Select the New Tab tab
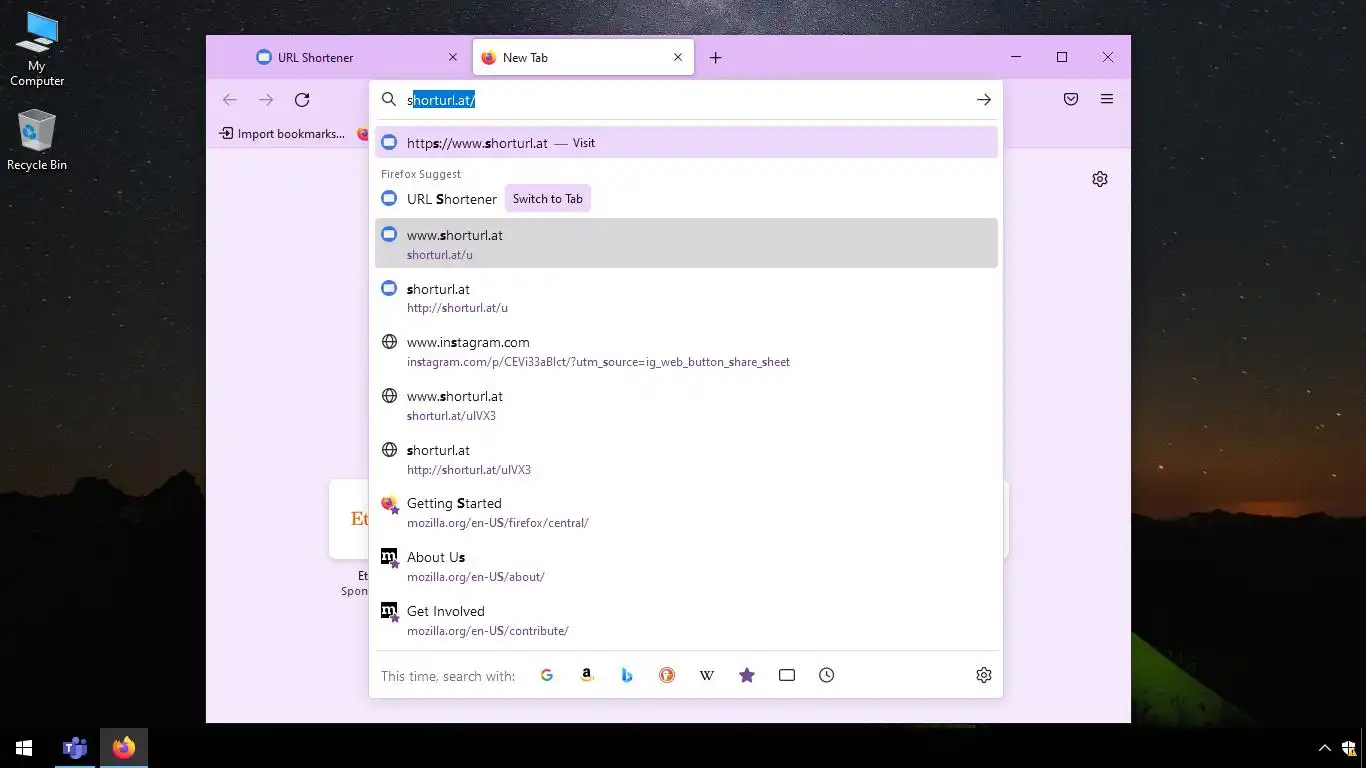1366x768 pixels. click(x=582, y=58)
